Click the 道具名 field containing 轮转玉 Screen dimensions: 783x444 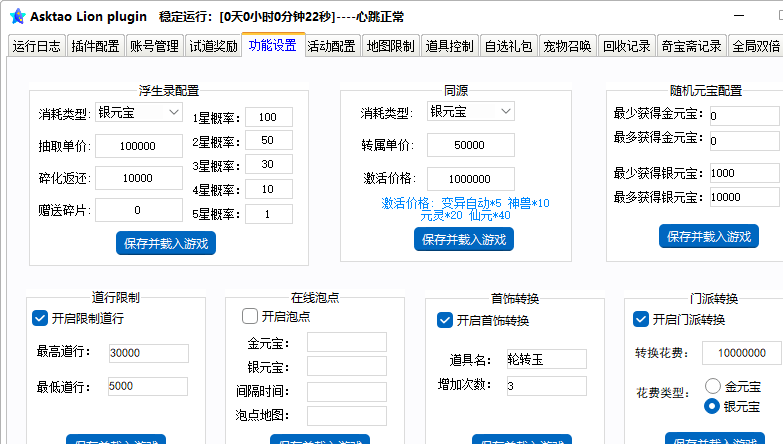(547, 359)
